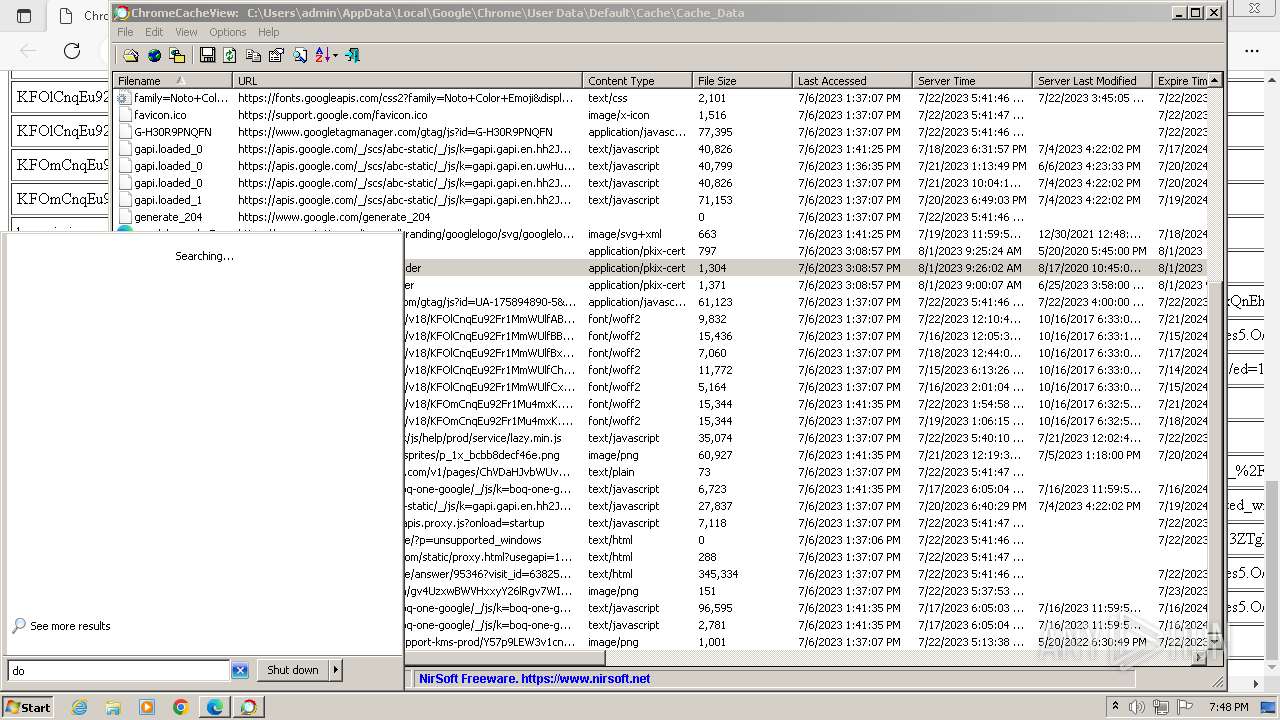Open File Explorer from taskbar
This screenshot has height=720, width=1280.
click(113, 707)
